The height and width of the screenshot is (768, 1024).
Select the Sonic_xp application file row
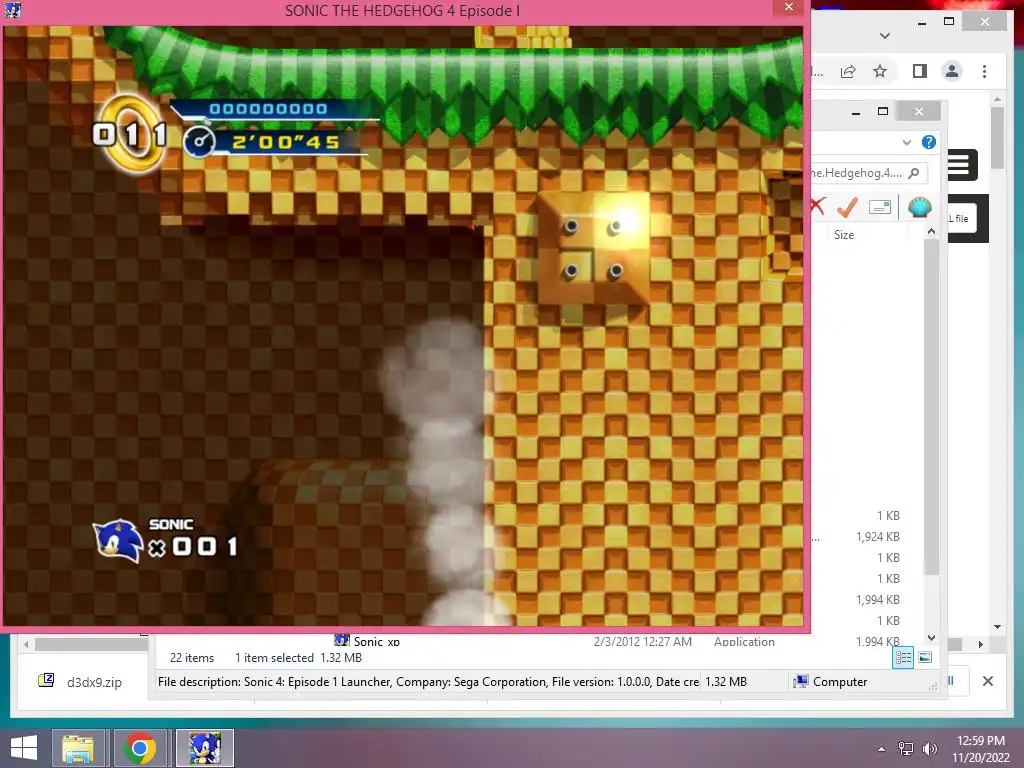point(554,641)
